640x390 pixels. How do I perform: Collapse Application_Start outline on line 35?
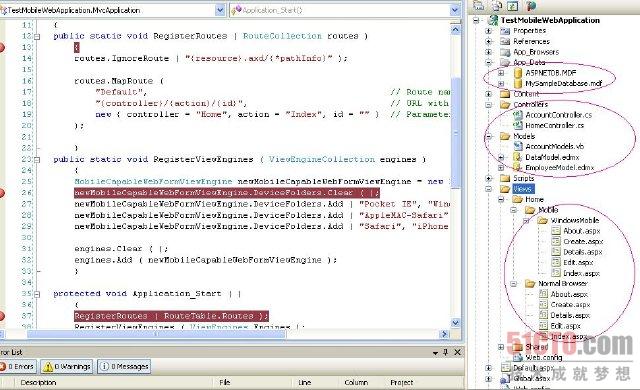tap(37, 294)
